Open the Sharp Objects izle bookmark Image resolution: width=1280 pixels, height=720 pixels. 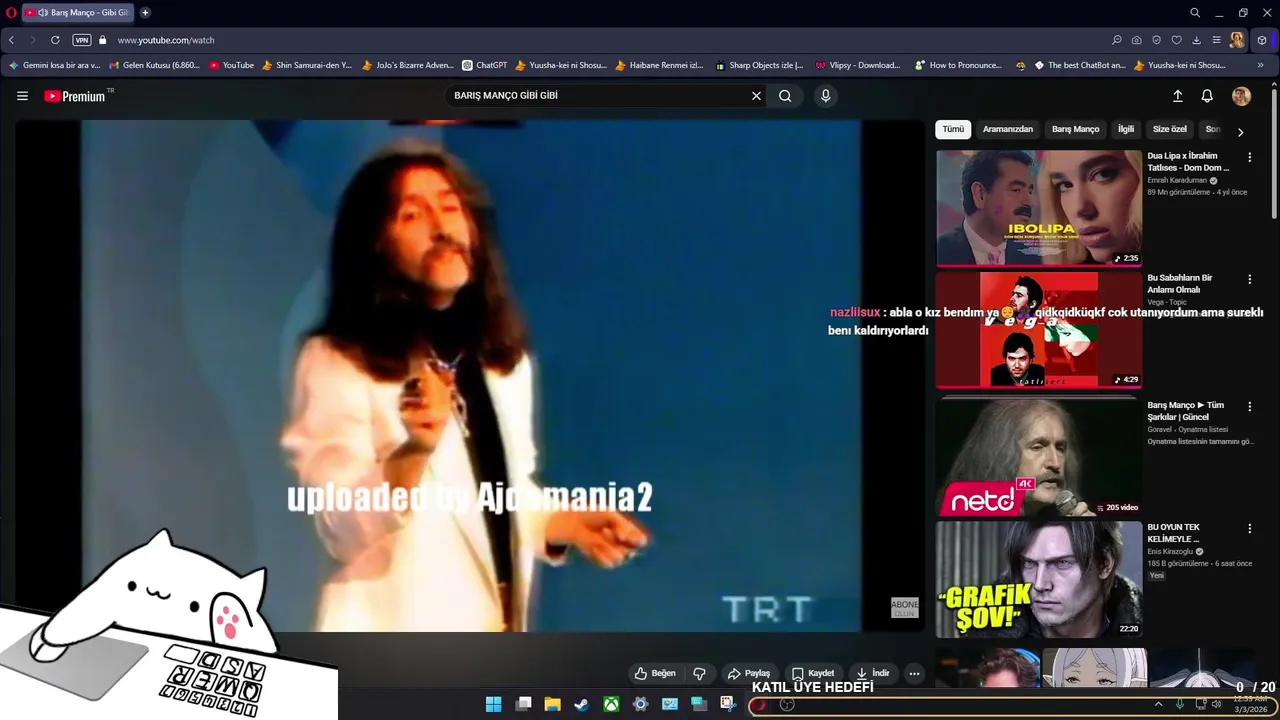[759, 65]
